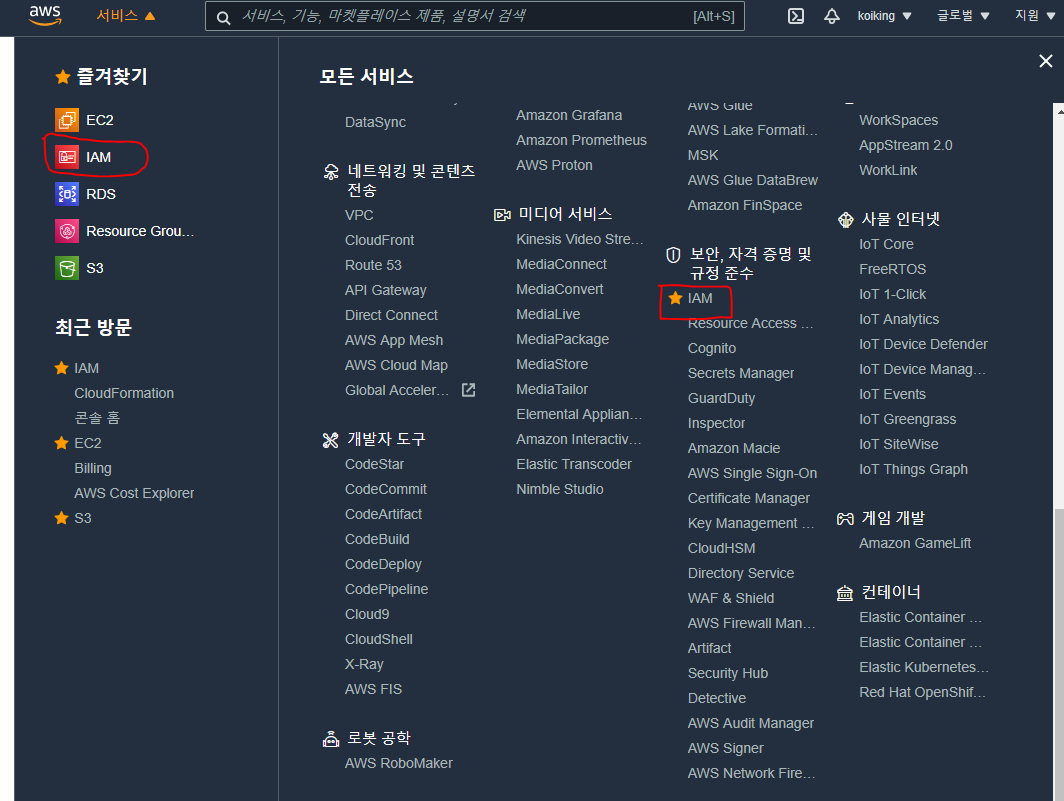Click the containers category icon
Viewport: 1064px width, 801px height.
tap(845, 593)
